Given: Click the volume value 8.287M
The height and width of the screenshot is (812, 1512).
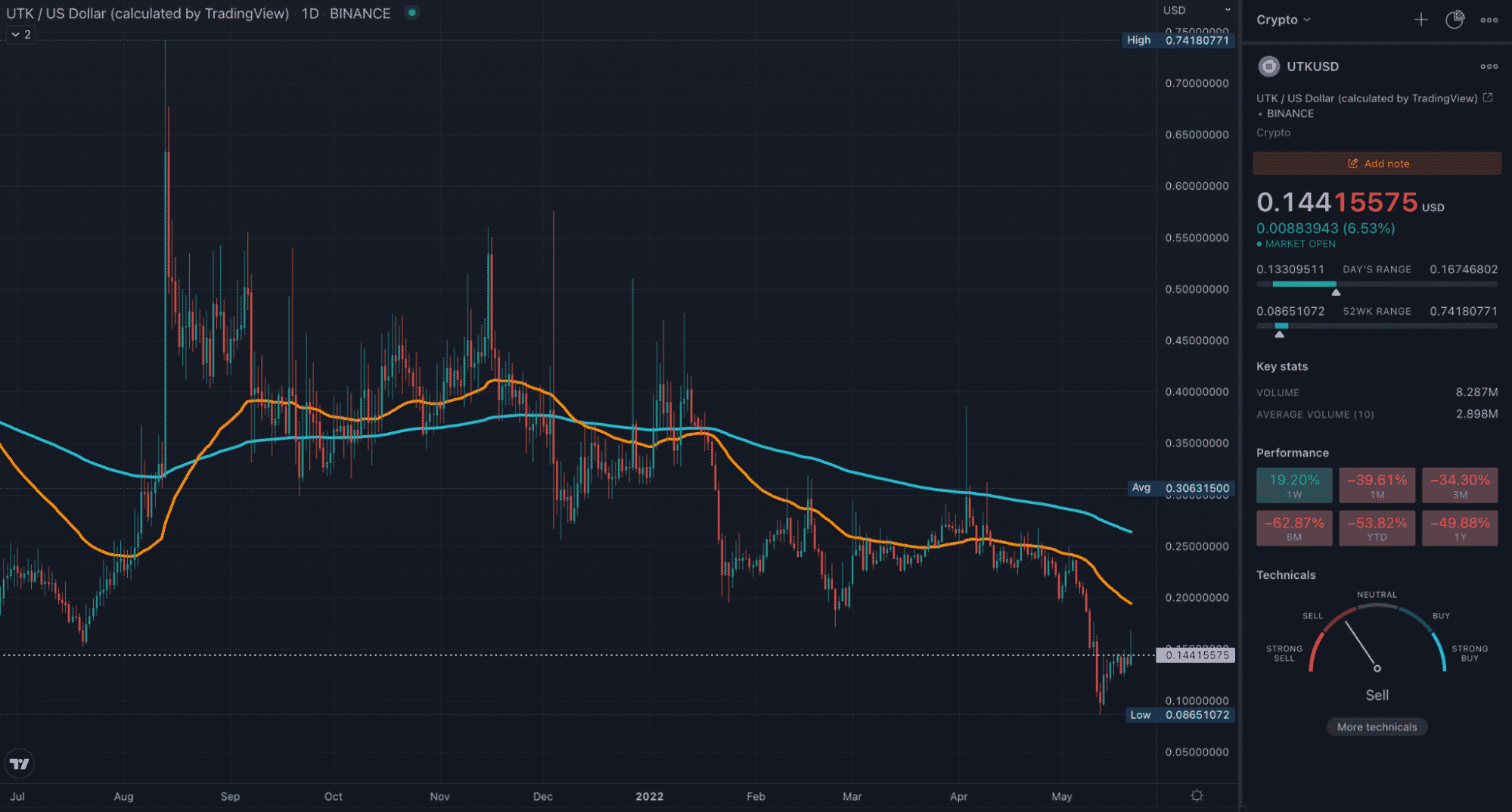Looking at the screenshot, I should click(x=1476, y=392).
